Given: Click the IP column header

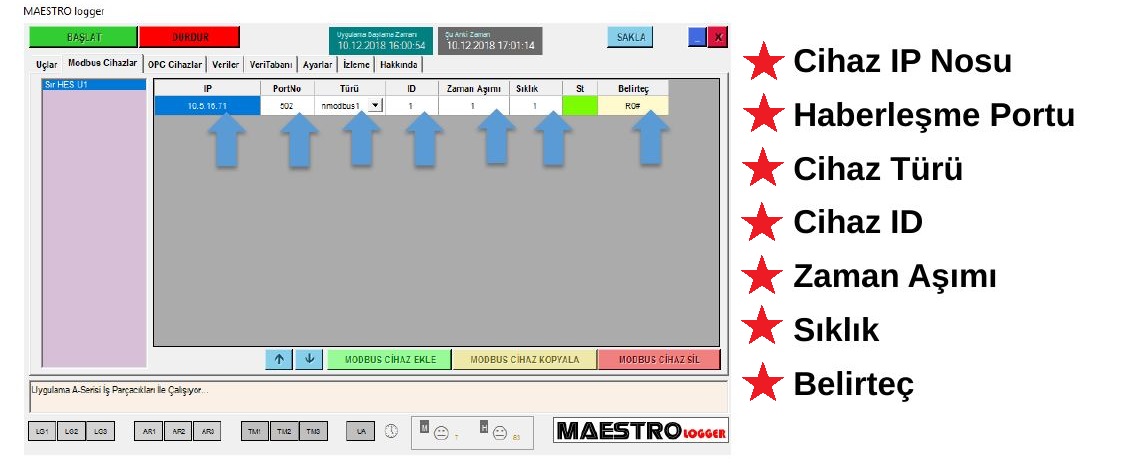Looking at the screenshot, I should coord(208,88).
